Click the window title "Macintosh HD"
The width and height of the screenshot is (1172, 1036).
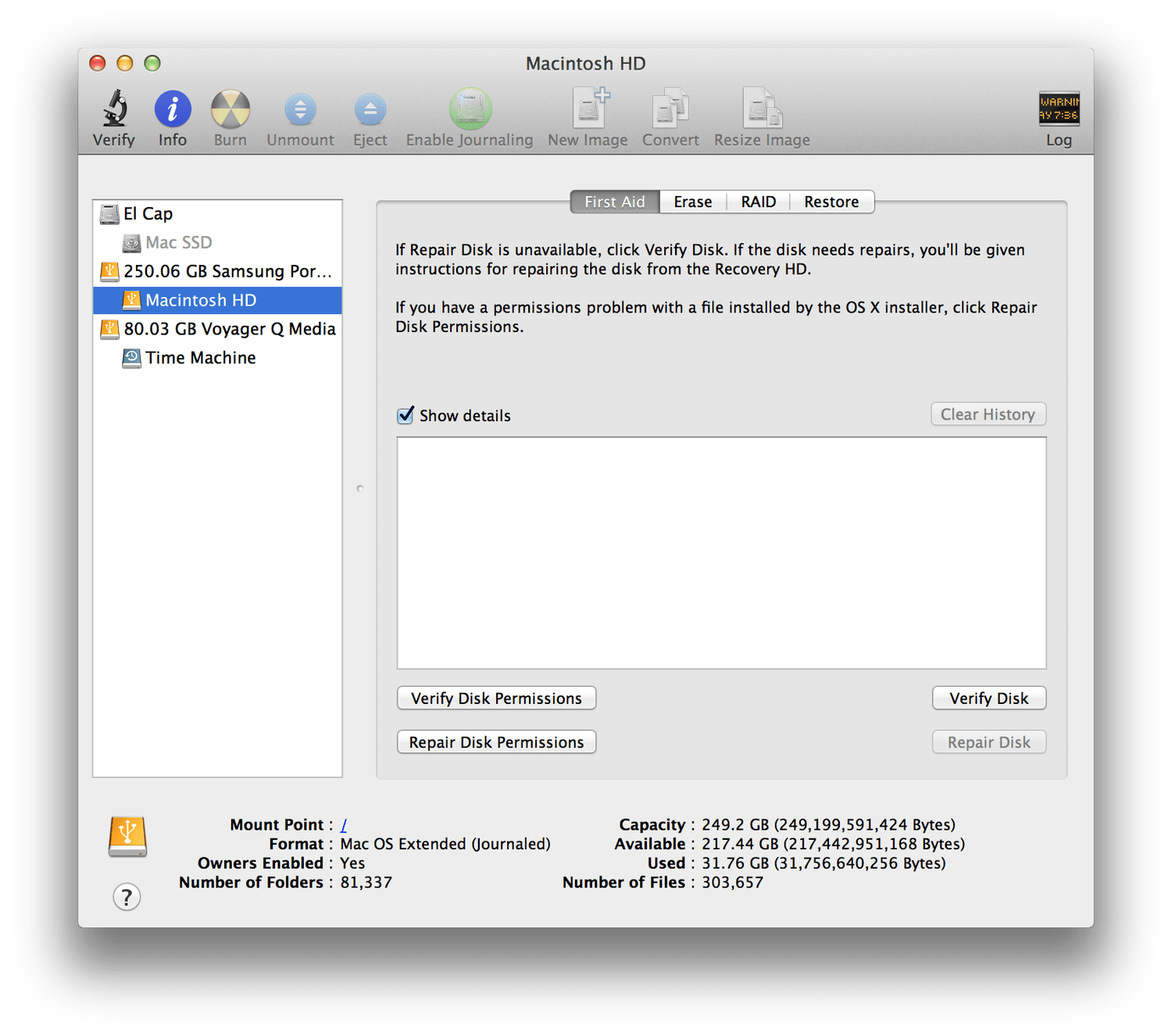pos(586,63)
